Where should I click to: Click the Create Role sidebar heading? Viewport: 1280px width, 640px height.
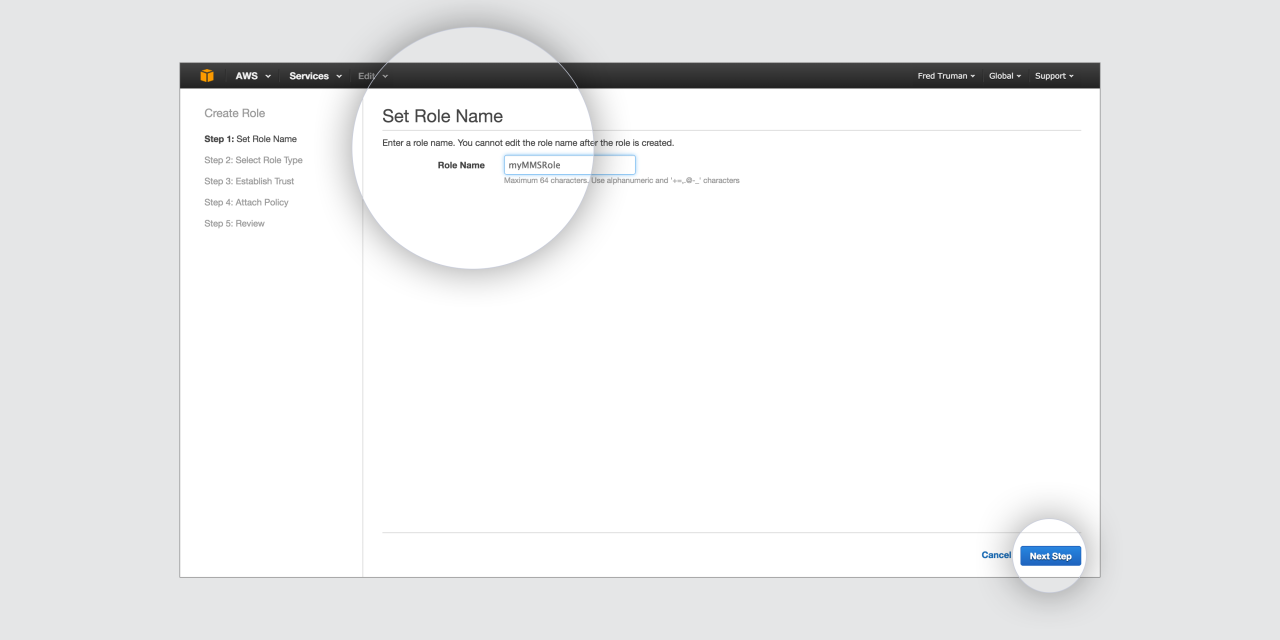(234, 113)
